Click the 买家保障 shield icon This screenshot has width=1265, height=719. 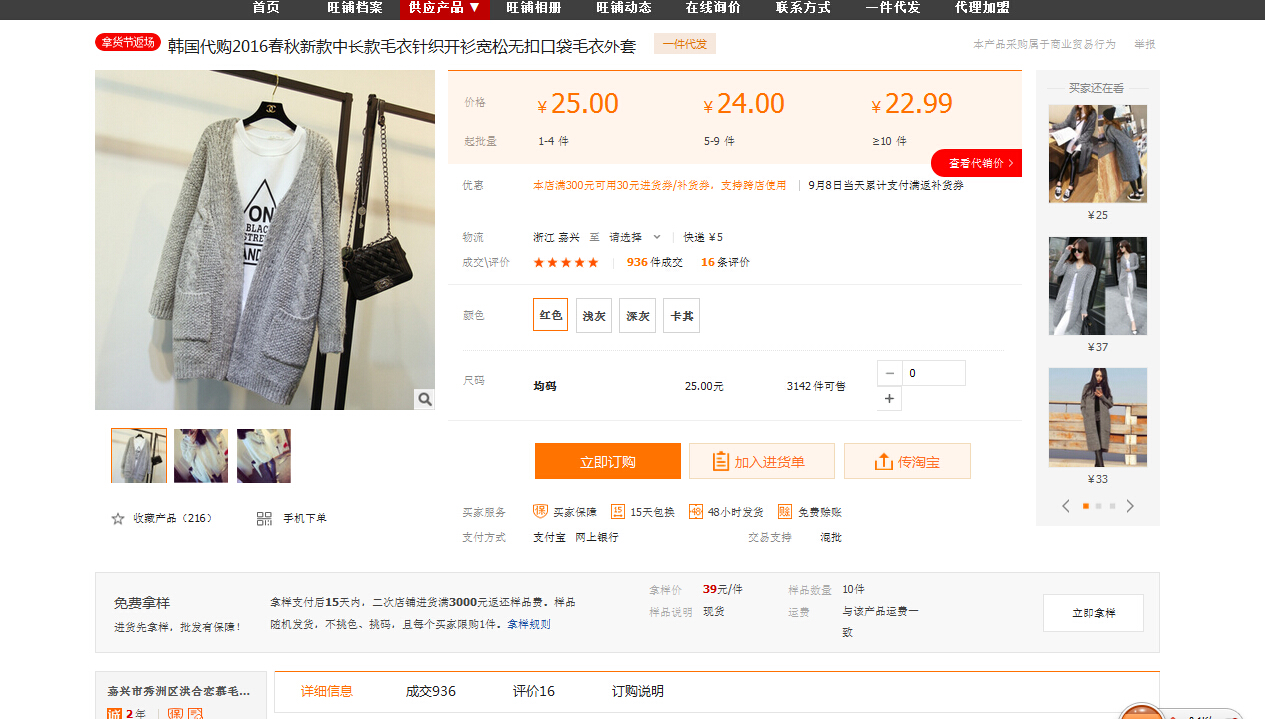coord(540,511)
